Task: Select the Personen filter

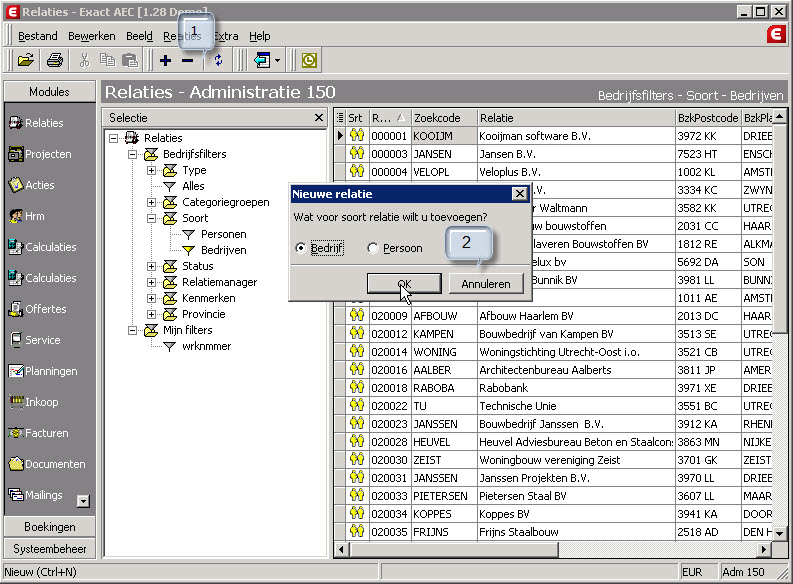Action: click(224, 234)
